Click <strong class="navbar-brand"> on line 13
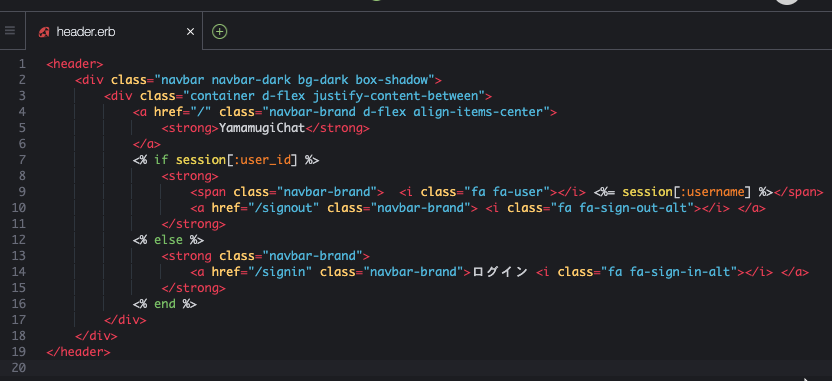Image resolution: width=832 pixels, height=381 pixels. coord(266,256)
